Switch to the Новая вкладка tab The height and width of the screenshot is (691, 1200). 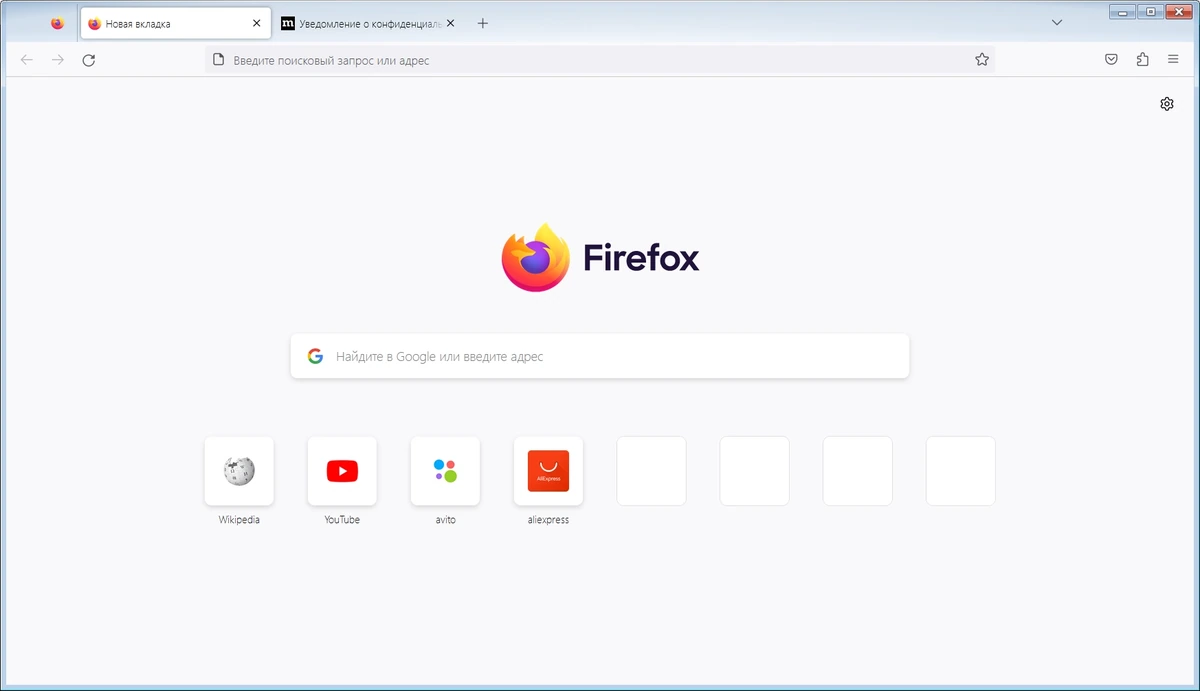(175, 23)
